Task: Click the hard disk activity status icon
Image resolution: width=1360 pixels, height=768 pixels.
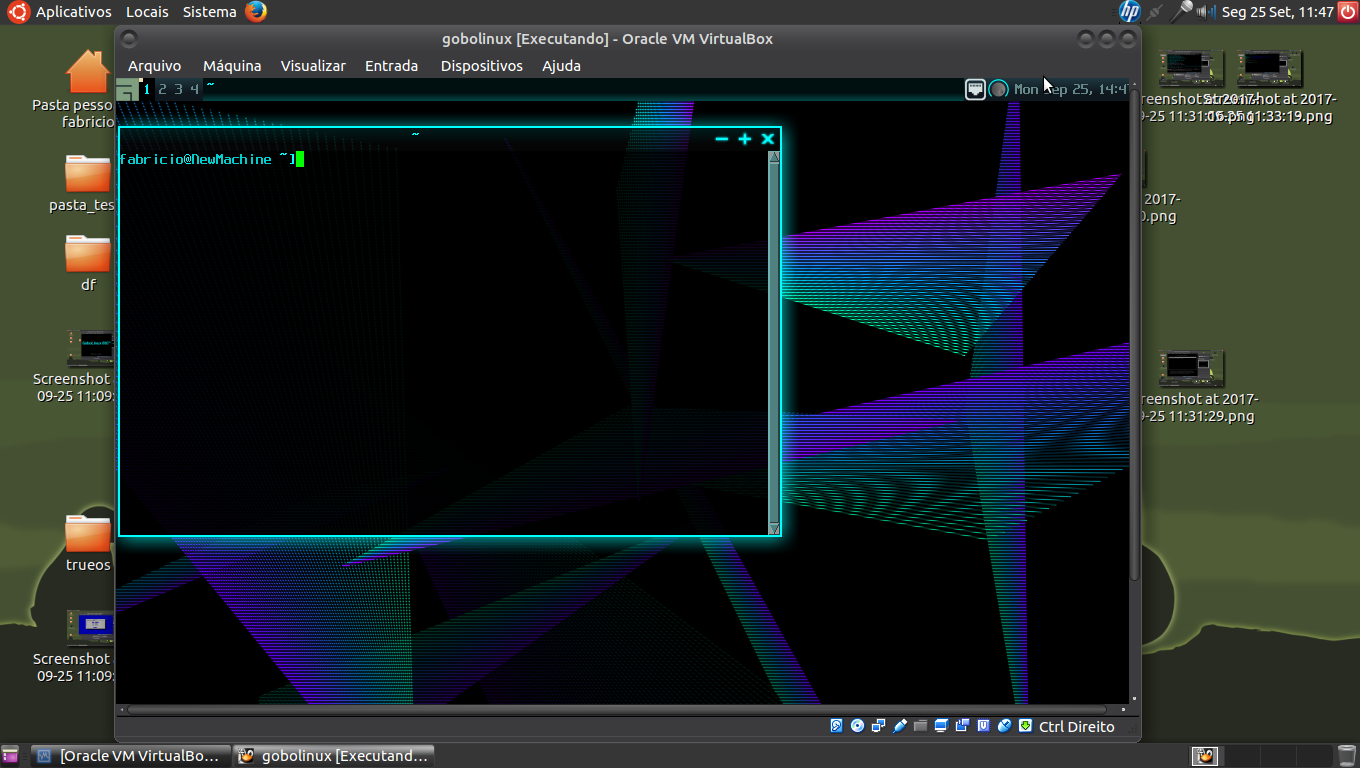Action: point(834,726)
